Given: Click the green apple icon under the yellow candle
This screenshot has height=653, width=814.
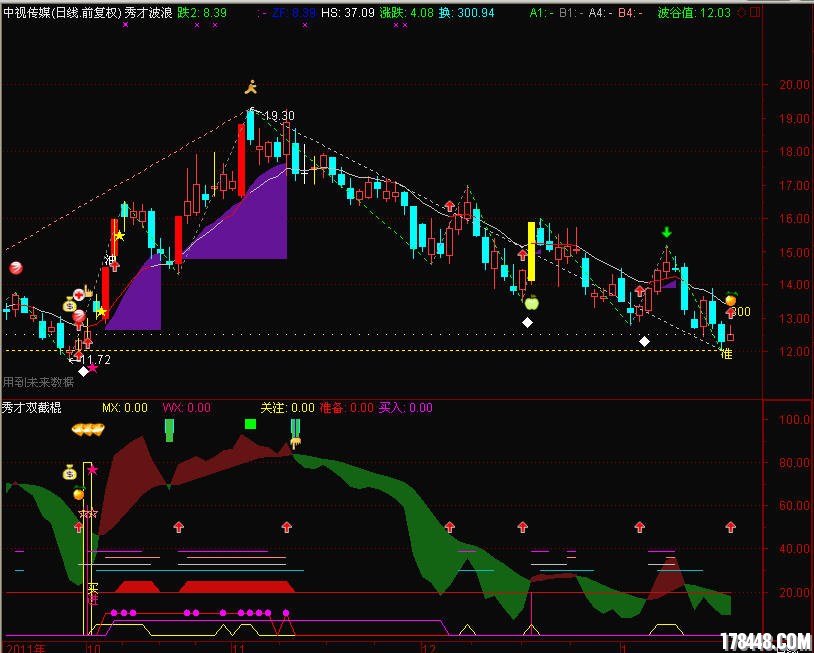Looking at the screenshot, I should 531,302.
